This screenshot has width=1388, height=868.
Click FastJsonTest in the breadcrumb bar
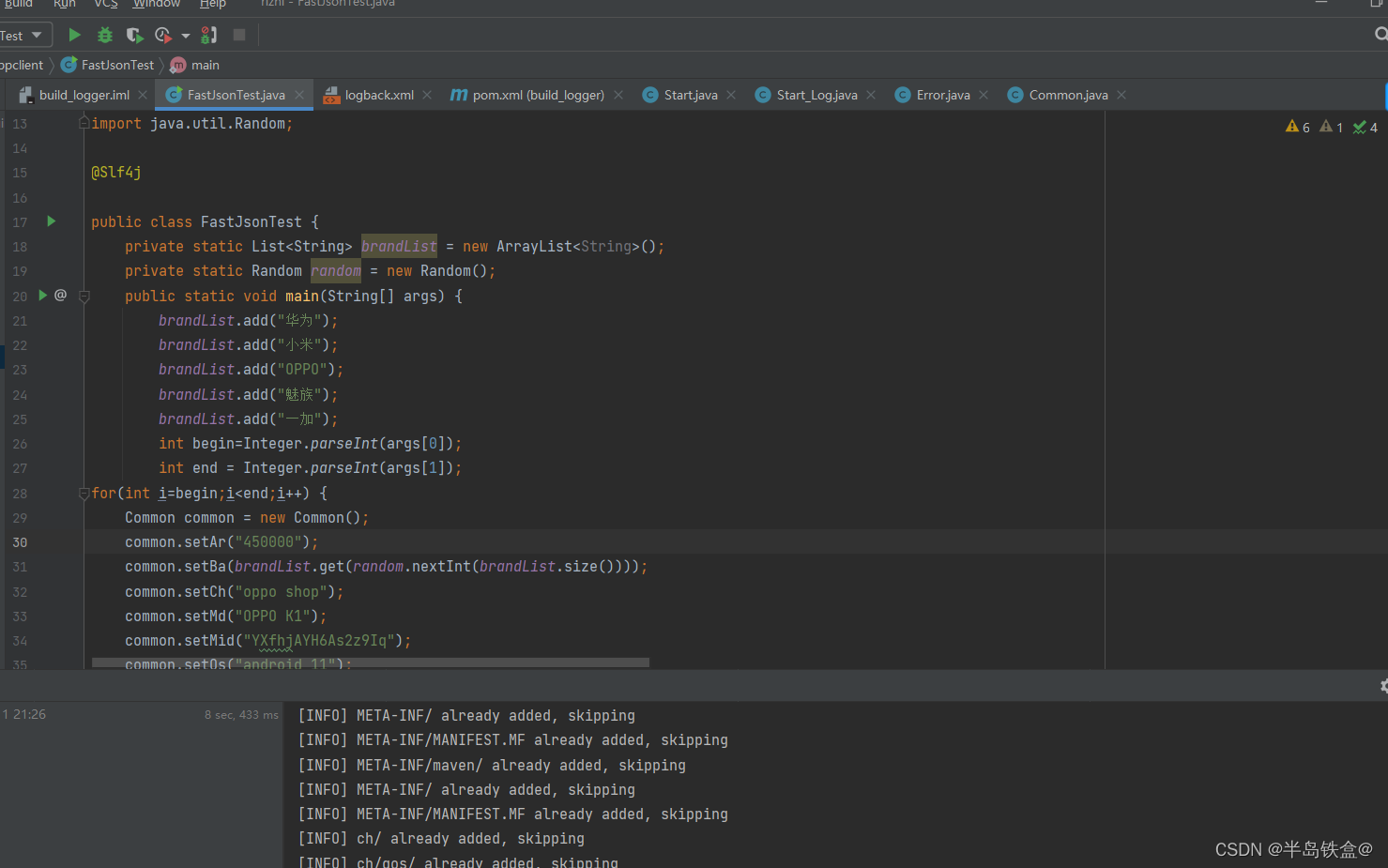(108, 65)
